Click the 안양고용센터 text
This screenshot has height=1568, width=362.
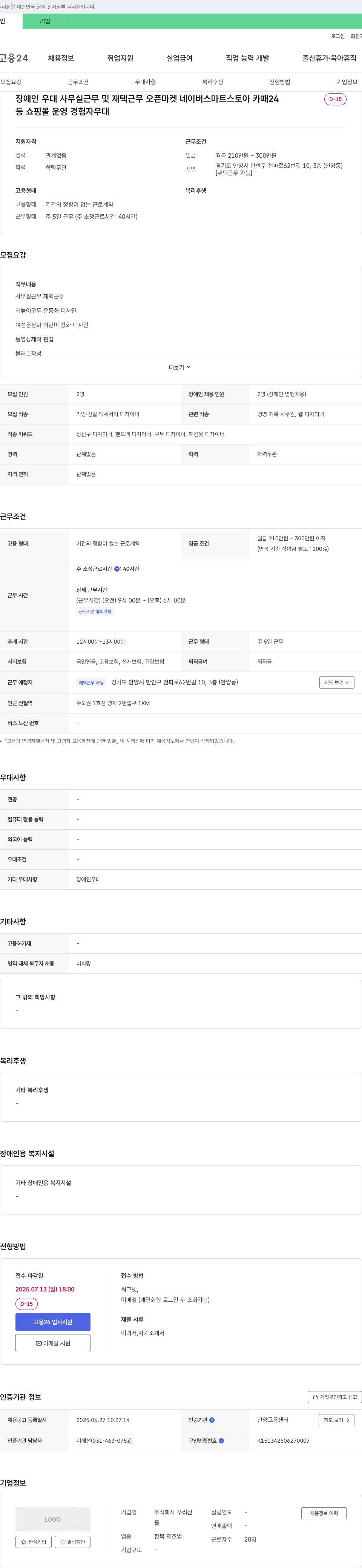(x=273, y=1420)
